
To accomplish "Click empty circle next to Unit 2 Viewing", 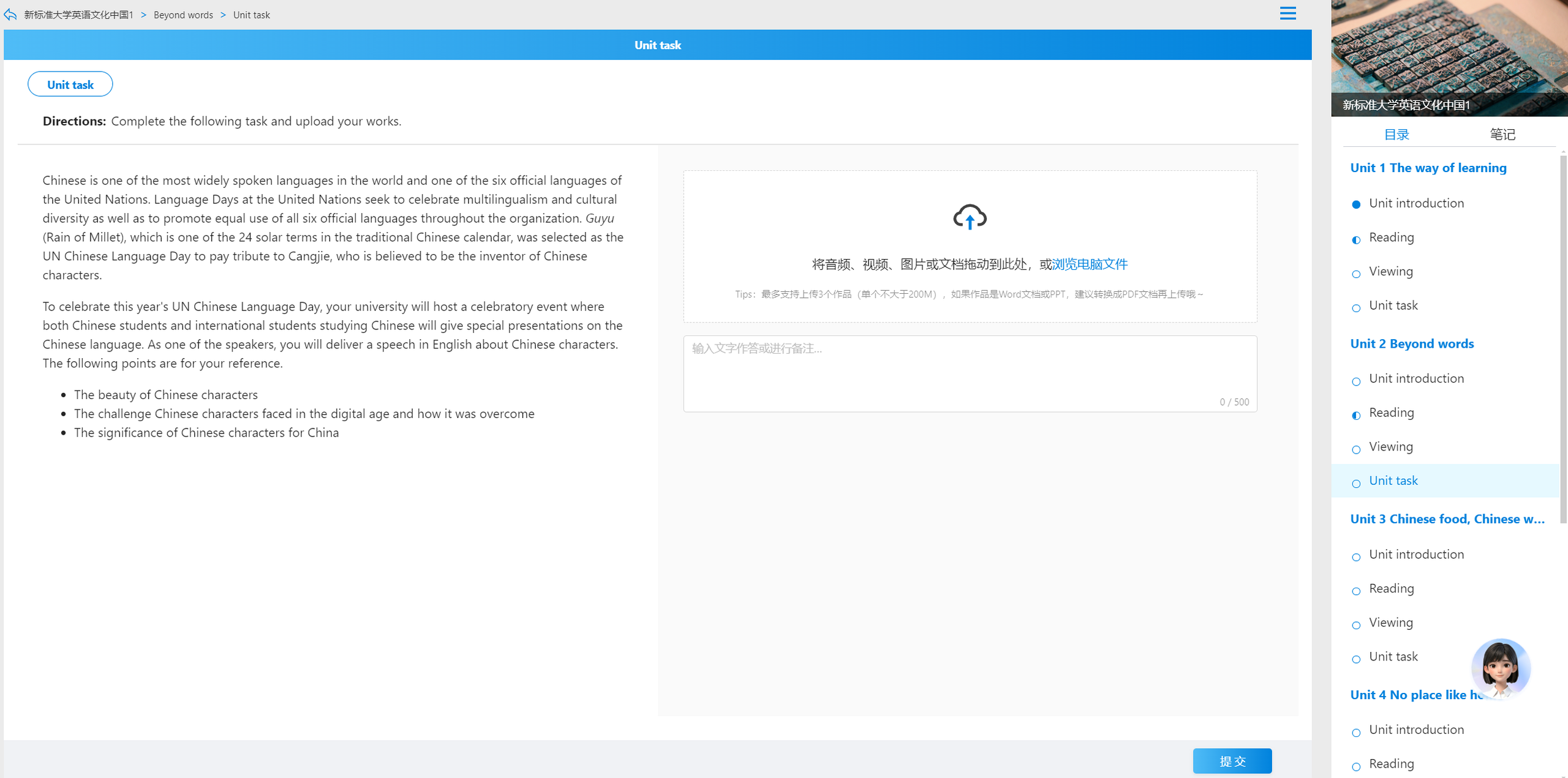I will pos(1356,450).
